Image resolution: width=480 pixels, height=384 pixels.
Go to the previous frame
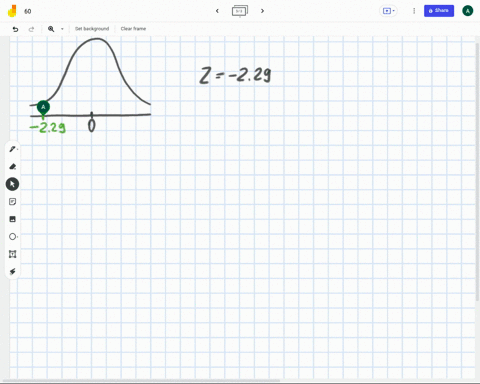[x=217, y=11]
